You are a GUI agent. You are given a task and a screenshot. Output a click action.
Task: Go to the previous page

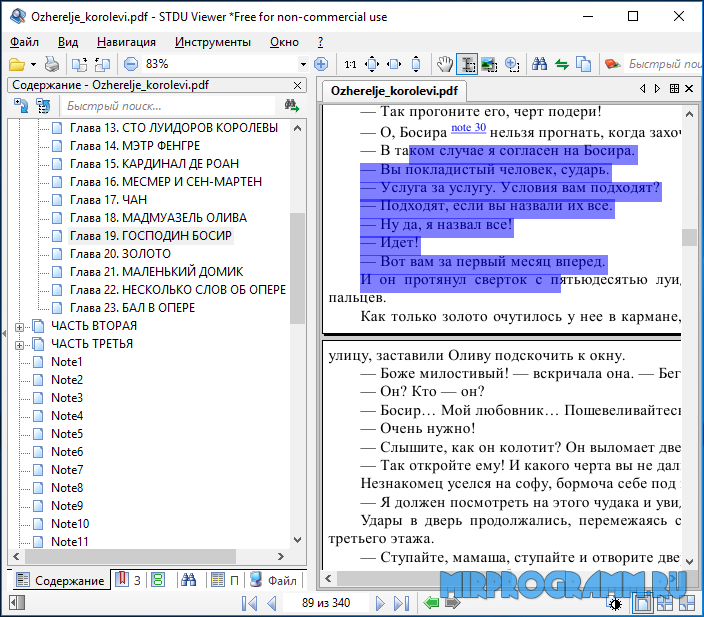[x=271, y=603]
